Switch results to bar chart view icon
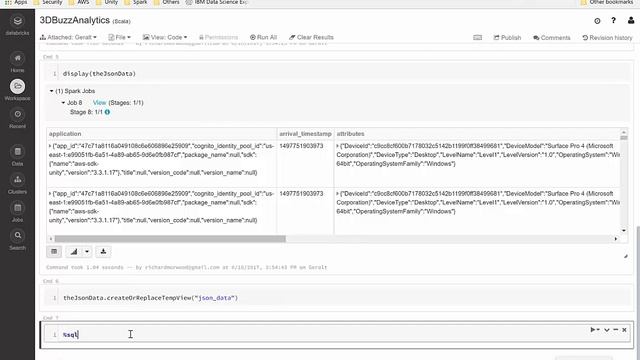 [x=74, y=251]
